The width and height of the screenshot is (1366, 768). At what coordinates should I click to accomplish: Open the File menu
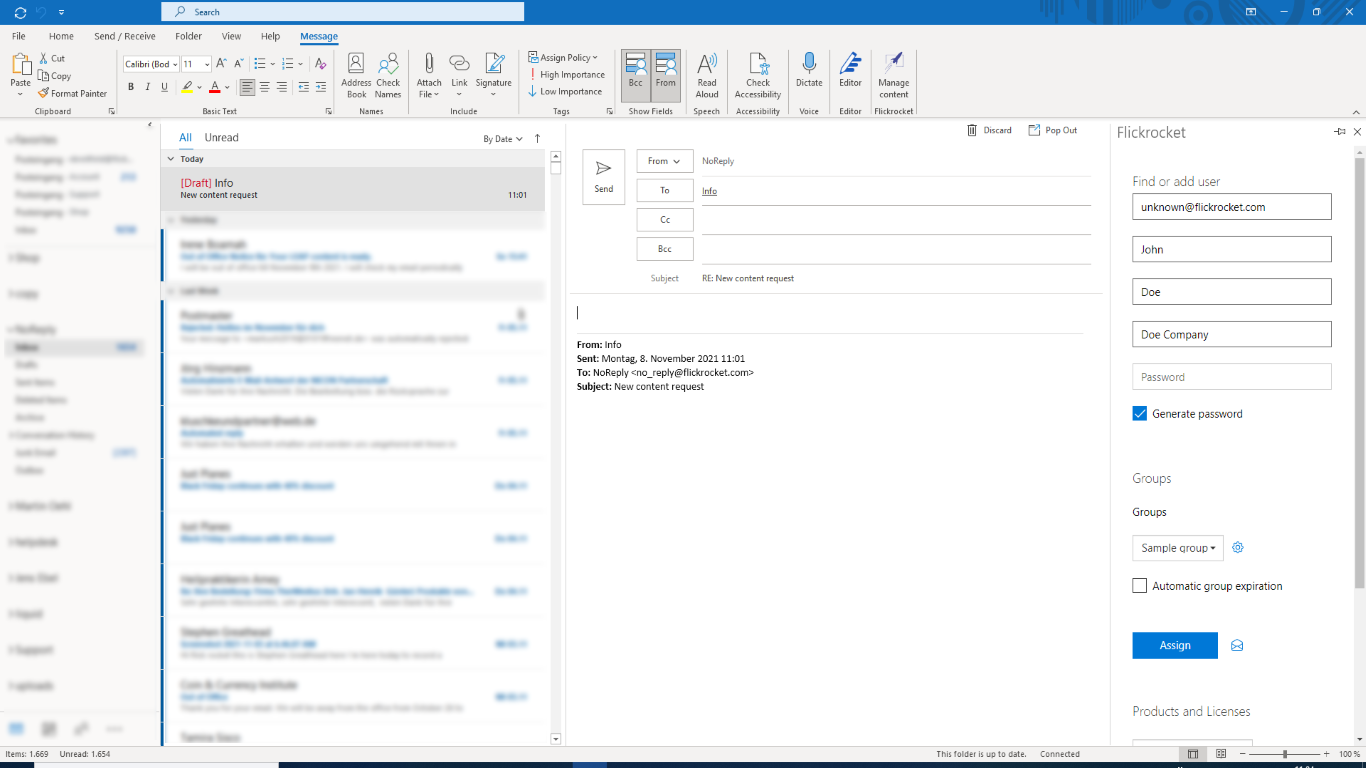pos(19,36)
